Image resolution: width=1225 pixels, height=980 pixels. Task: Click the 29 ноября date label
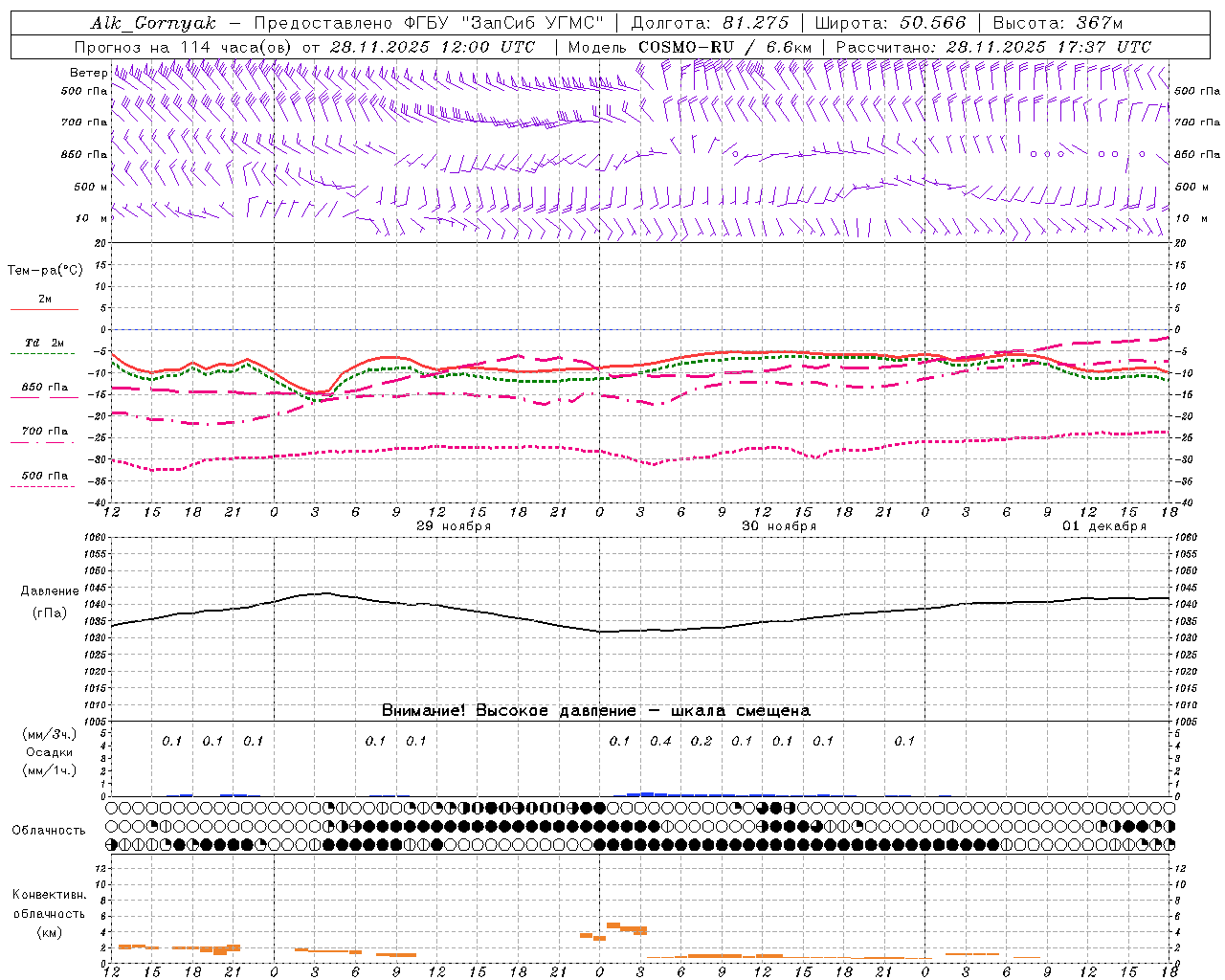point(454,526)
